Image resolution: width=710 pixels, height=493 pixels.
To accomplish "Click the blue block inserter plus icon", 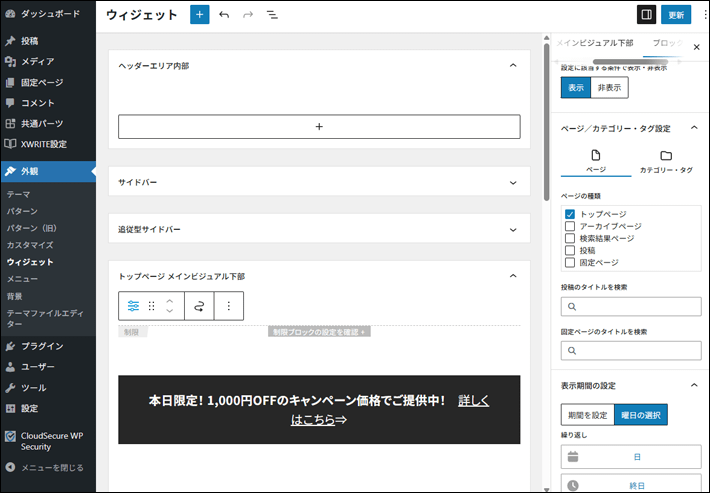I will coord(200,15).
